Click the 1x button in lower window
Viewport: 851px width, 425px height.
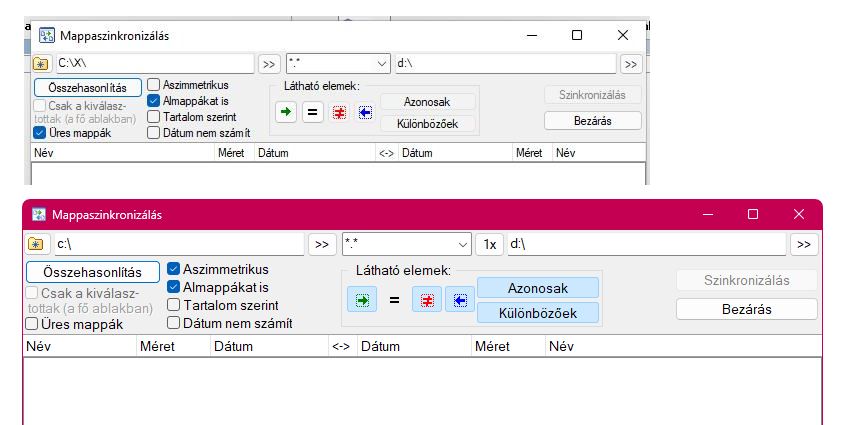[490, 245]
